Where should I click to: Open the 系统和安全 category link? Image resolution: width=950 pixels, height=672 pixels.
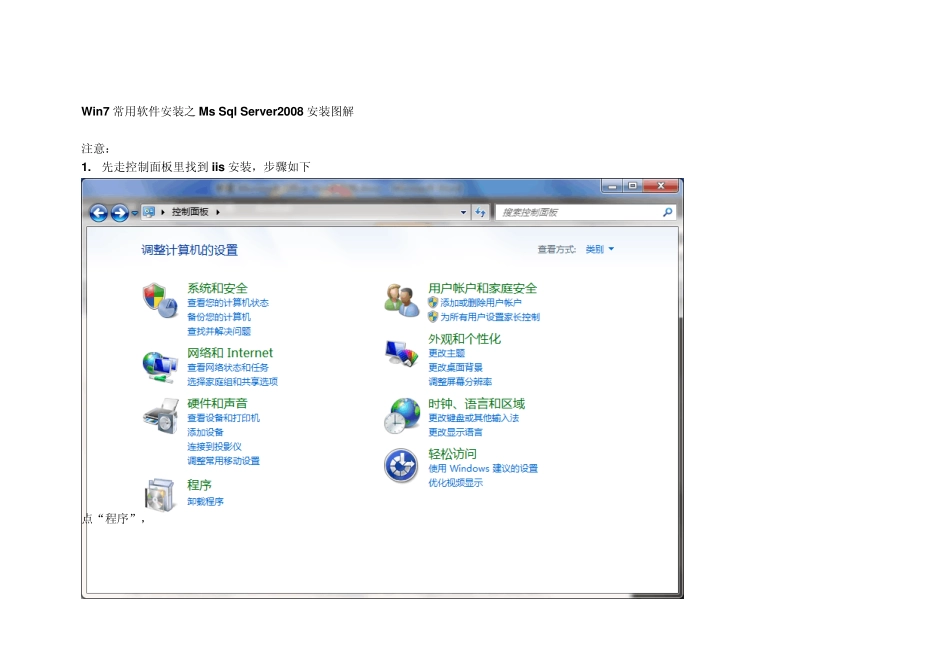tap(218, 288)
